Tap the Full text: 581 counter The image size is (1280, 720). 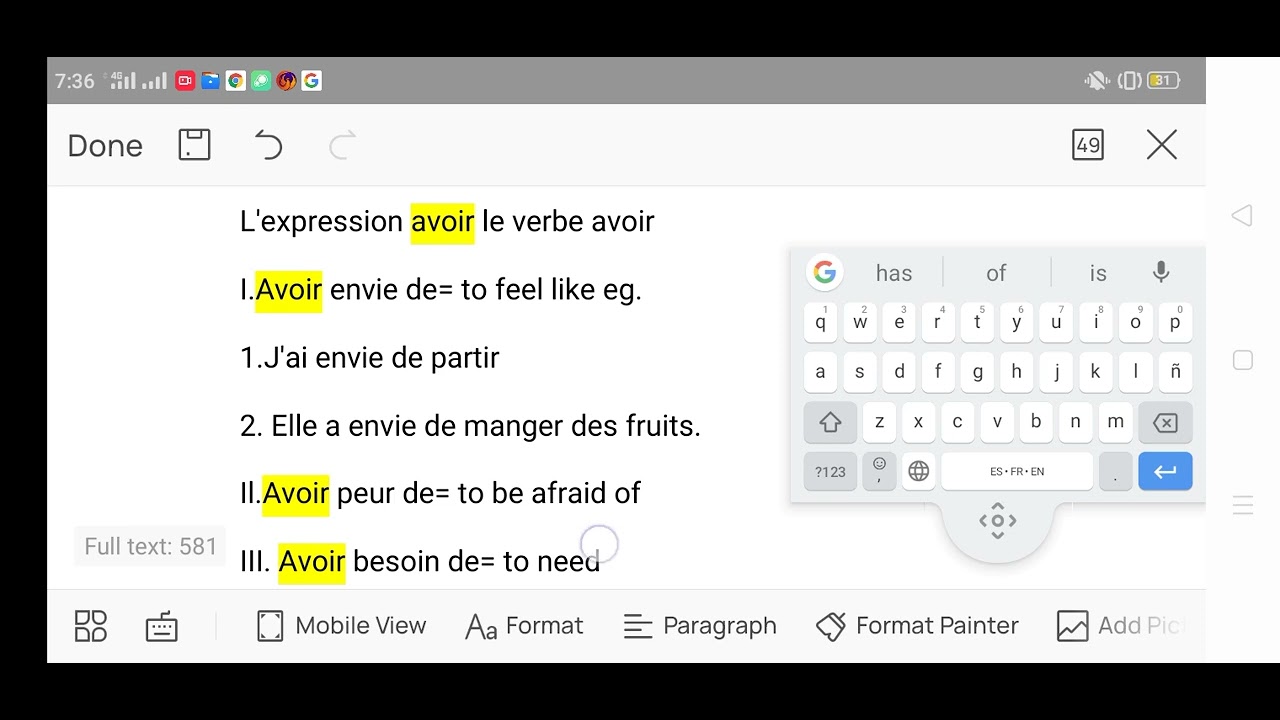(150, 547)
